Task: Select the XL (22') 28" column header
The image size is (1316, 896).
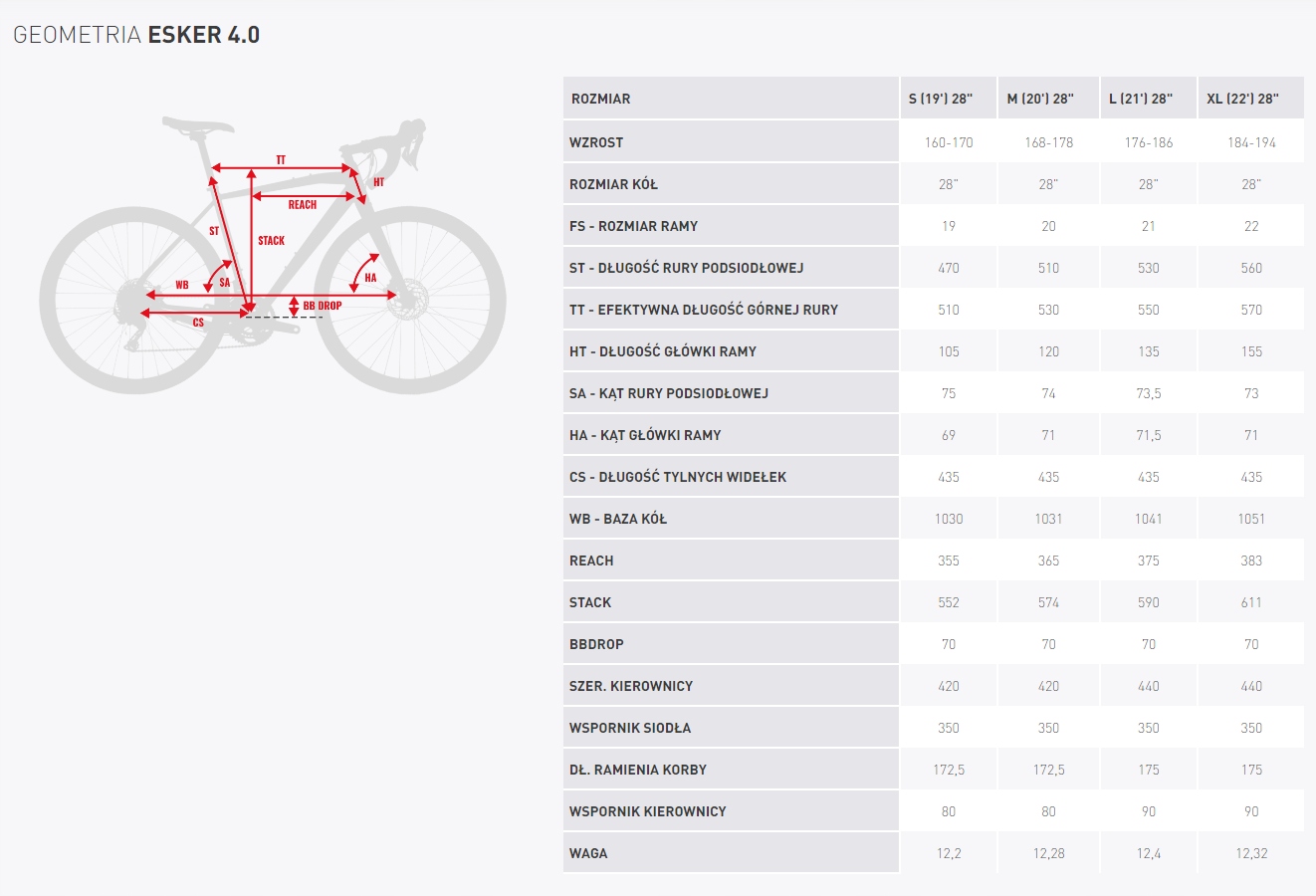Action: pos(1242,99)
